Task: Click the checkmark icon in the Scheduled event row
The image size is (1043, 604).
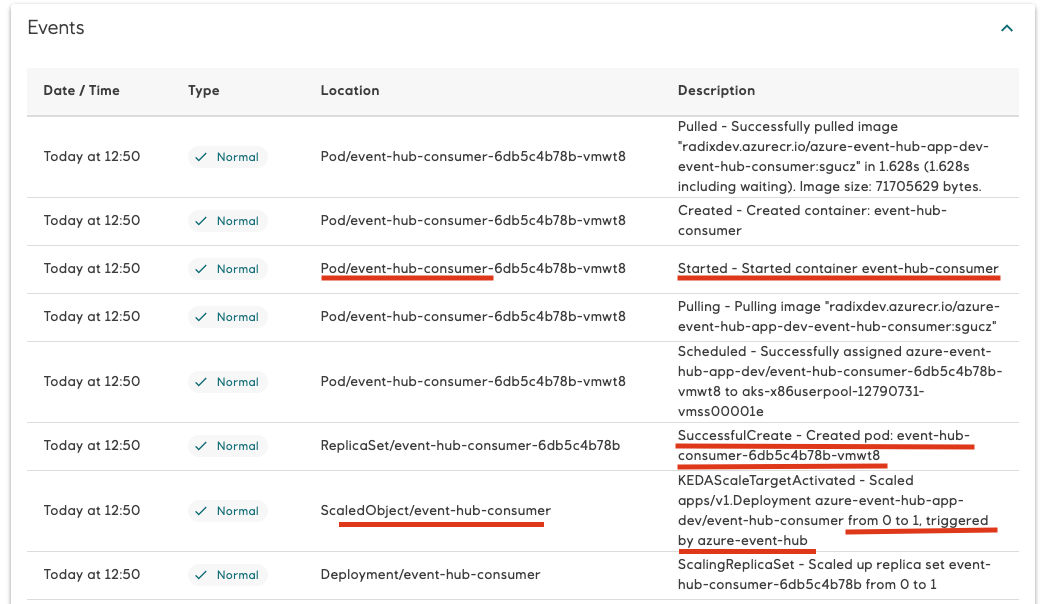Action: point(202,382)
